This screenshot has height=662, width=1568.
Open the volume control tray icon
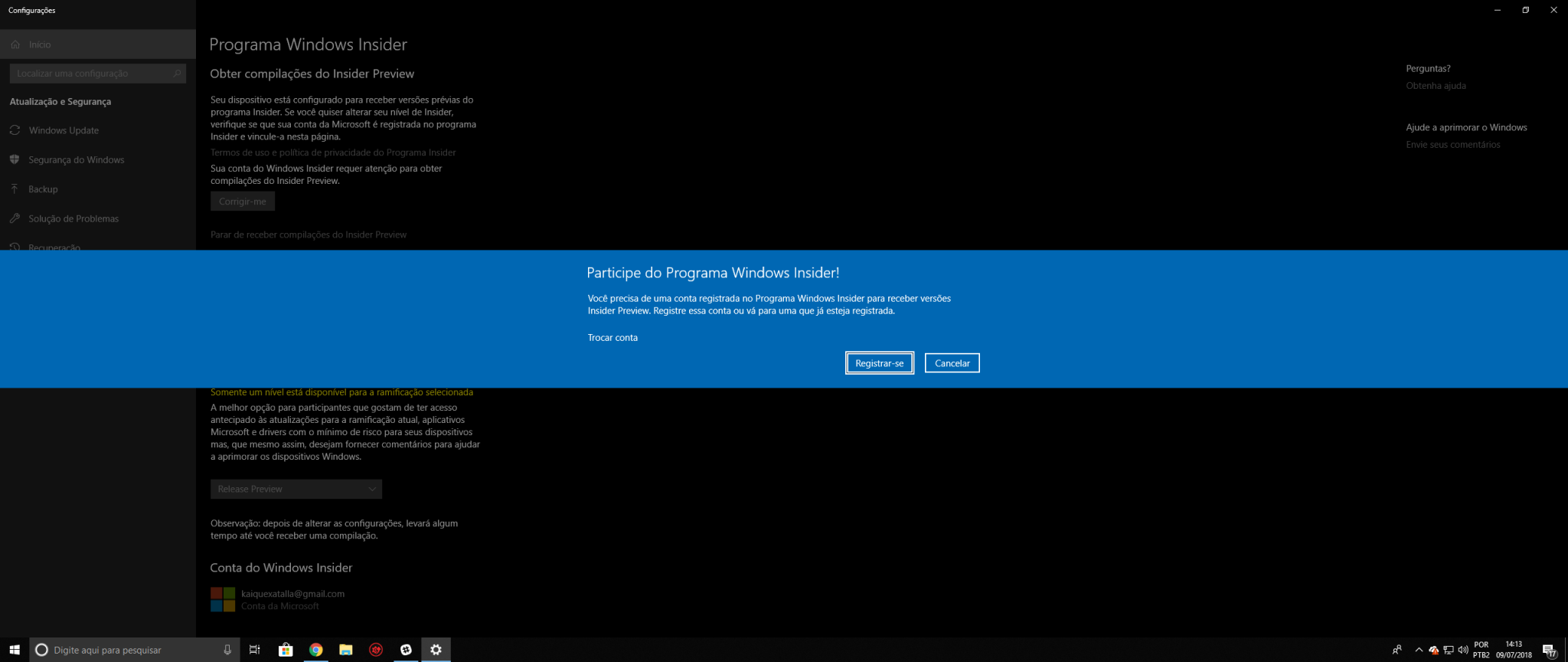click(x=1463, y=650)
